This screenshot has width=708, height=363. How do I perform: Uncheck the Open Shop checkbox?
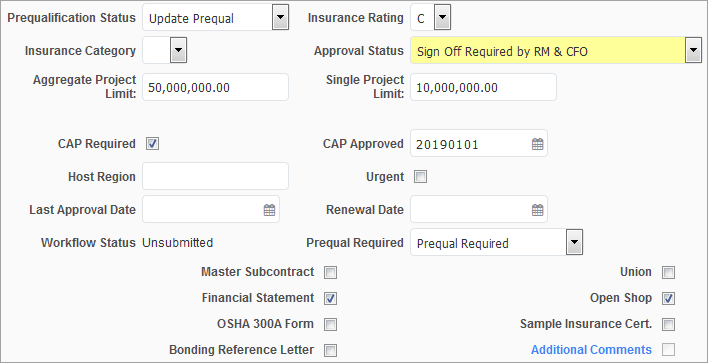[x=668, y=298]
